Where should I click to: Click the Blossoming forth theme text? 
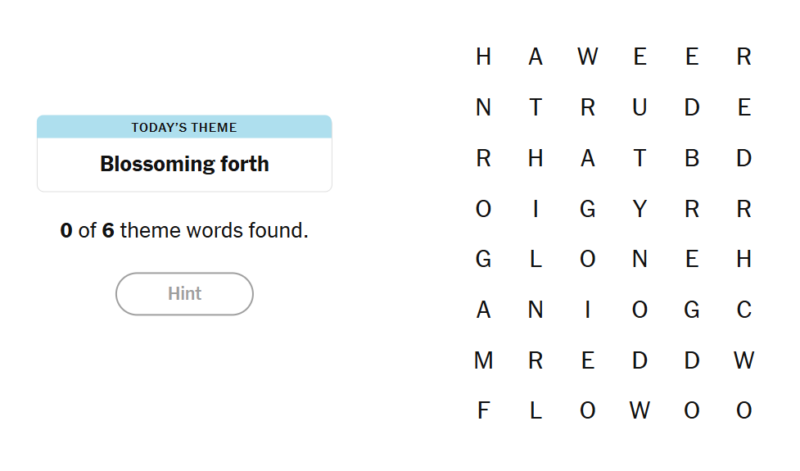point(184,164)
